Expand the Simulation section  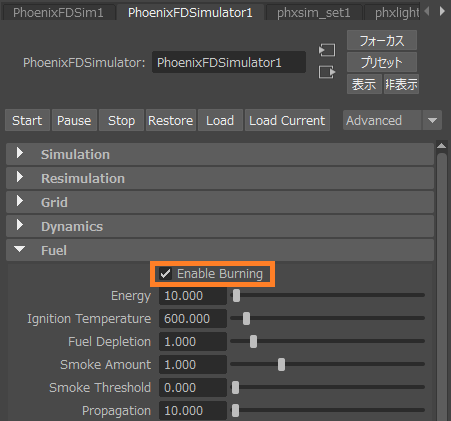coord(220,154)
